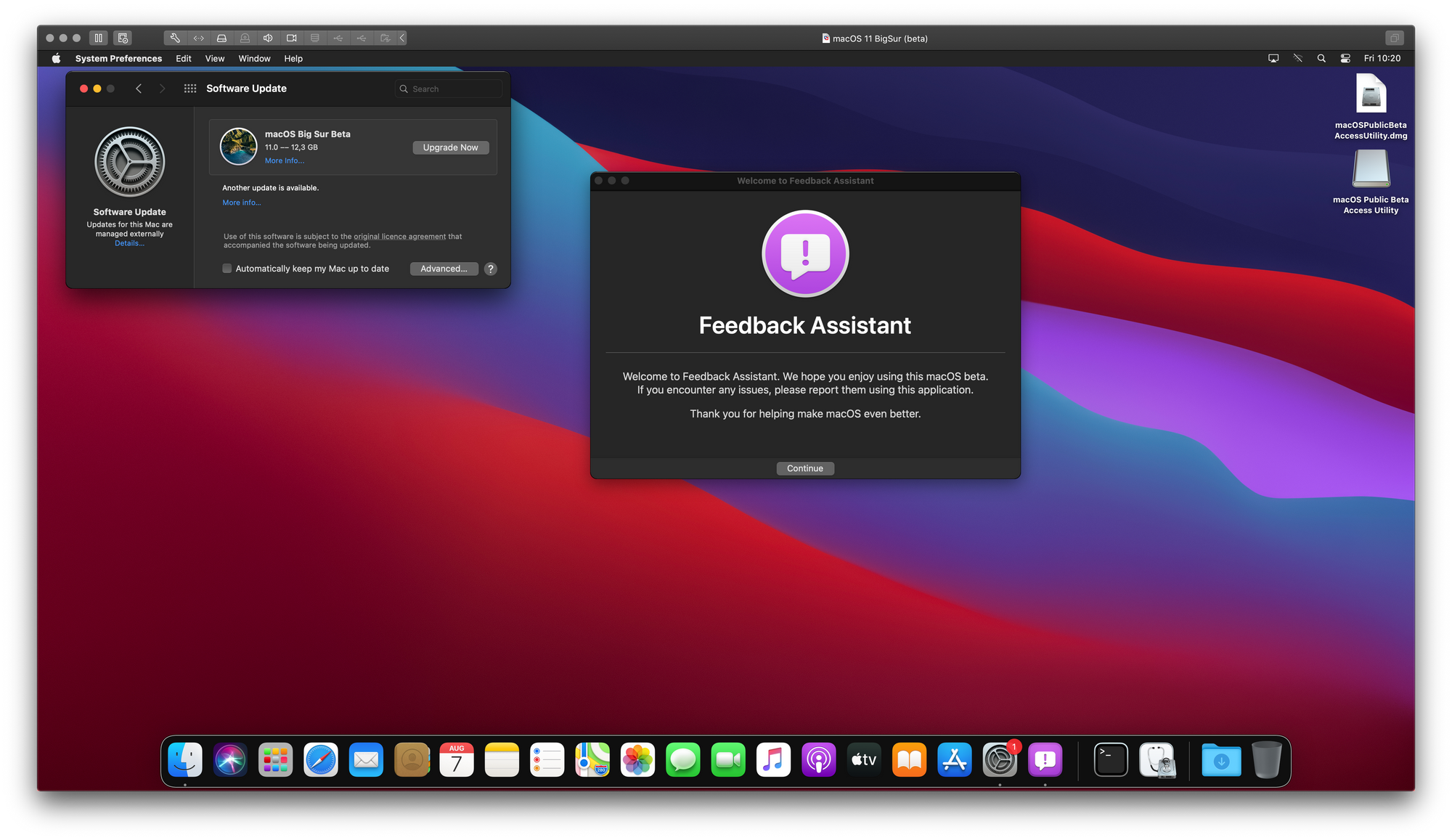Open App Store from the Dock

[x=955, y=760]
